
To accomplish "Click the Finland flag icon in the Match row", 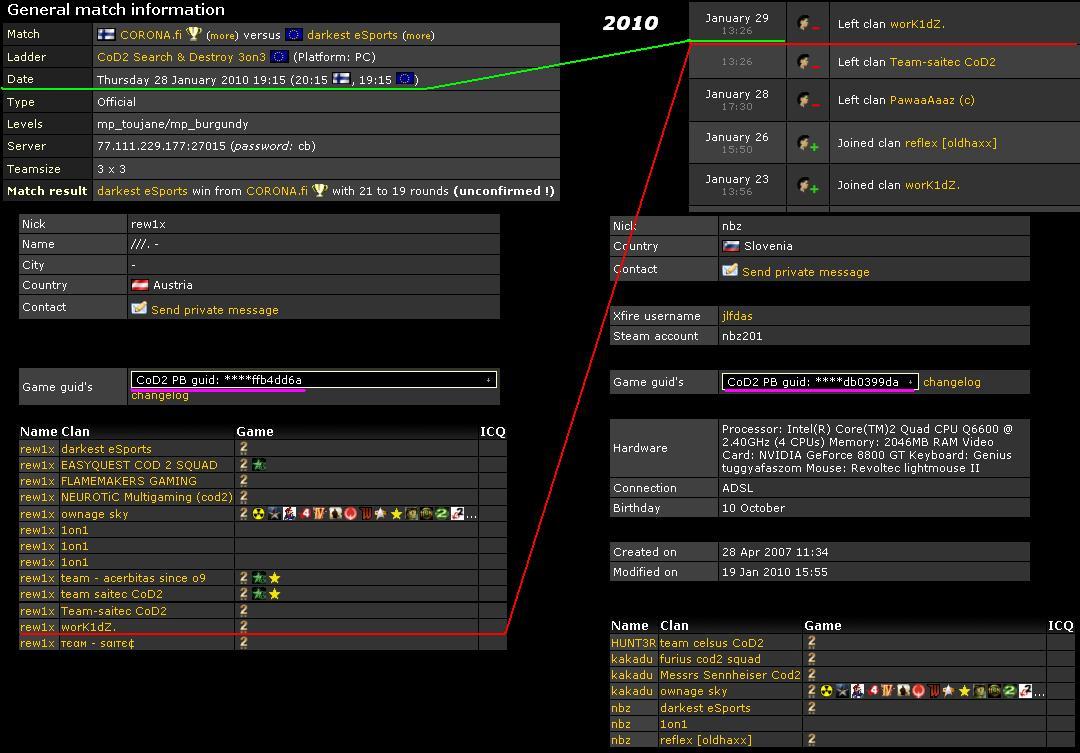I will click(x=105, y=35).
